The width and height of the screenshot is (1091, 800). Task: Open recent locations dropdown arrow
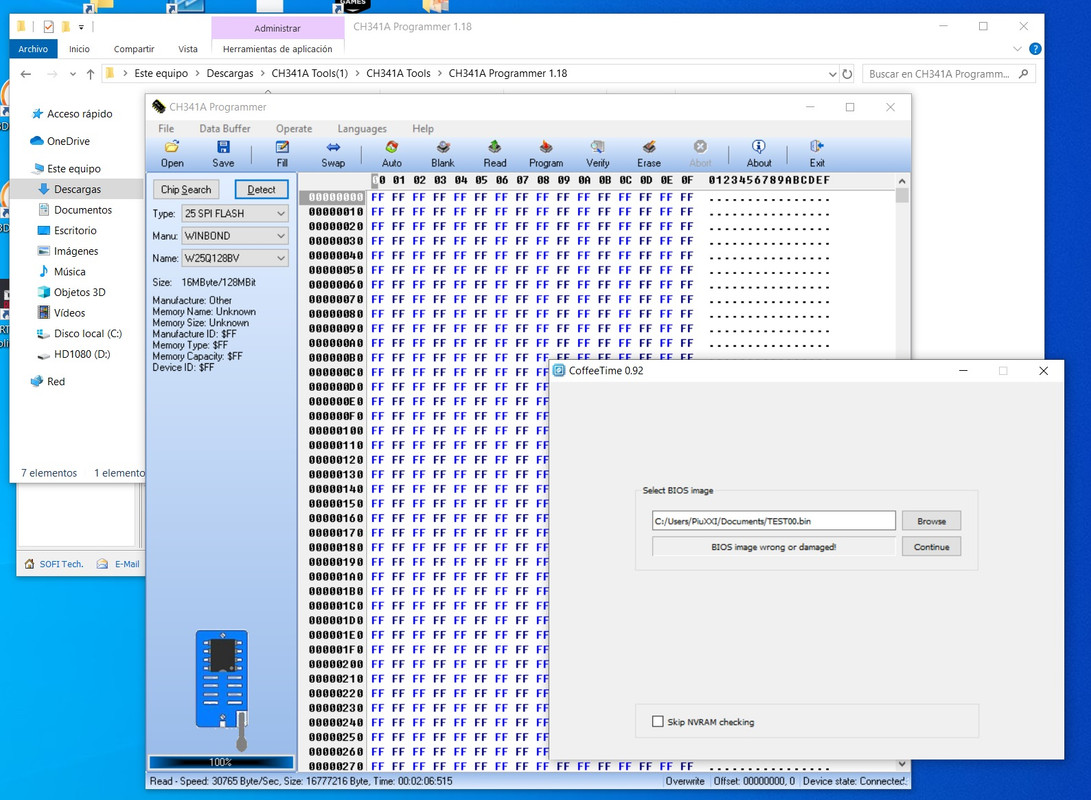(72, 74)
